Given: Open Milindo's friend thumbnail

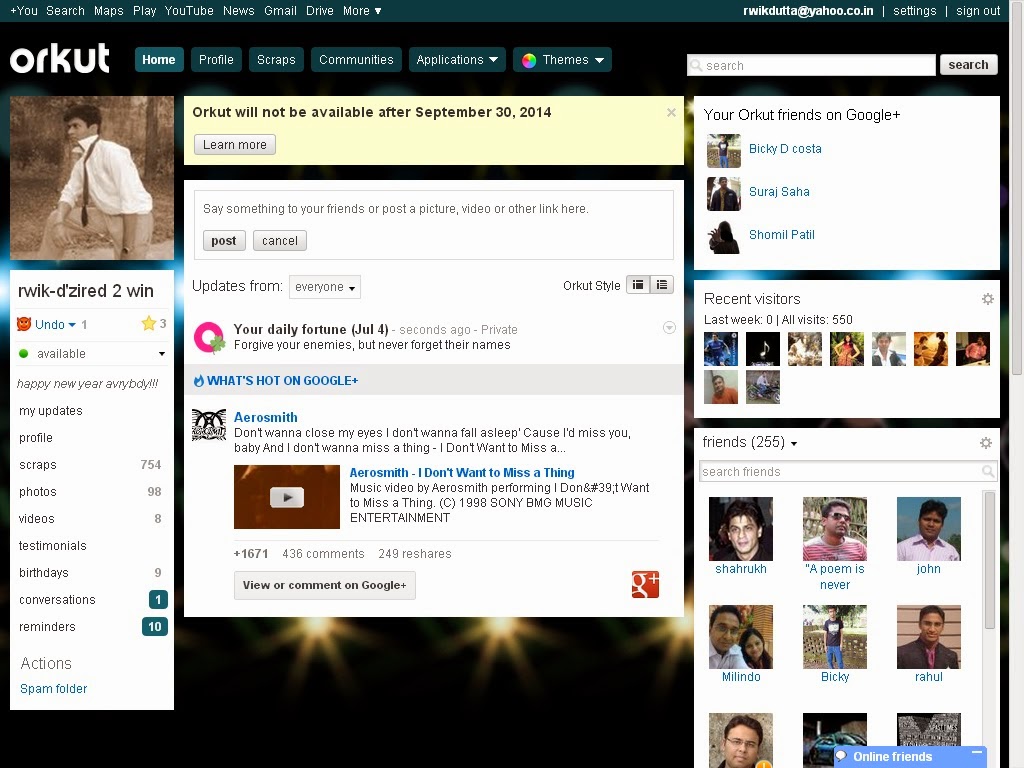Looking at the screenshot, I should coord(741,637).
